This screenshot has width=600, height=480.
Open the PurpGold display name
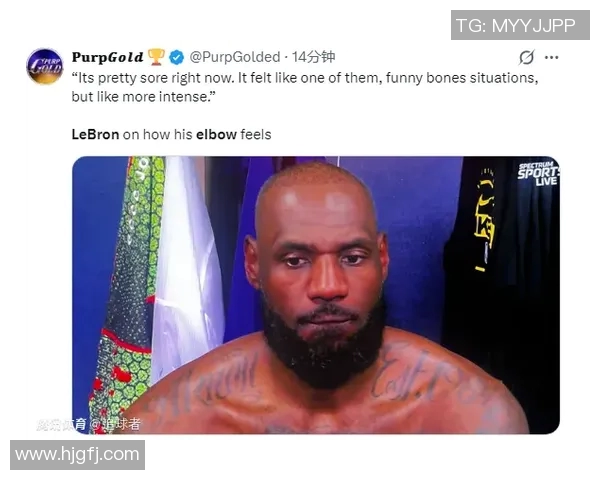[108, 57]
